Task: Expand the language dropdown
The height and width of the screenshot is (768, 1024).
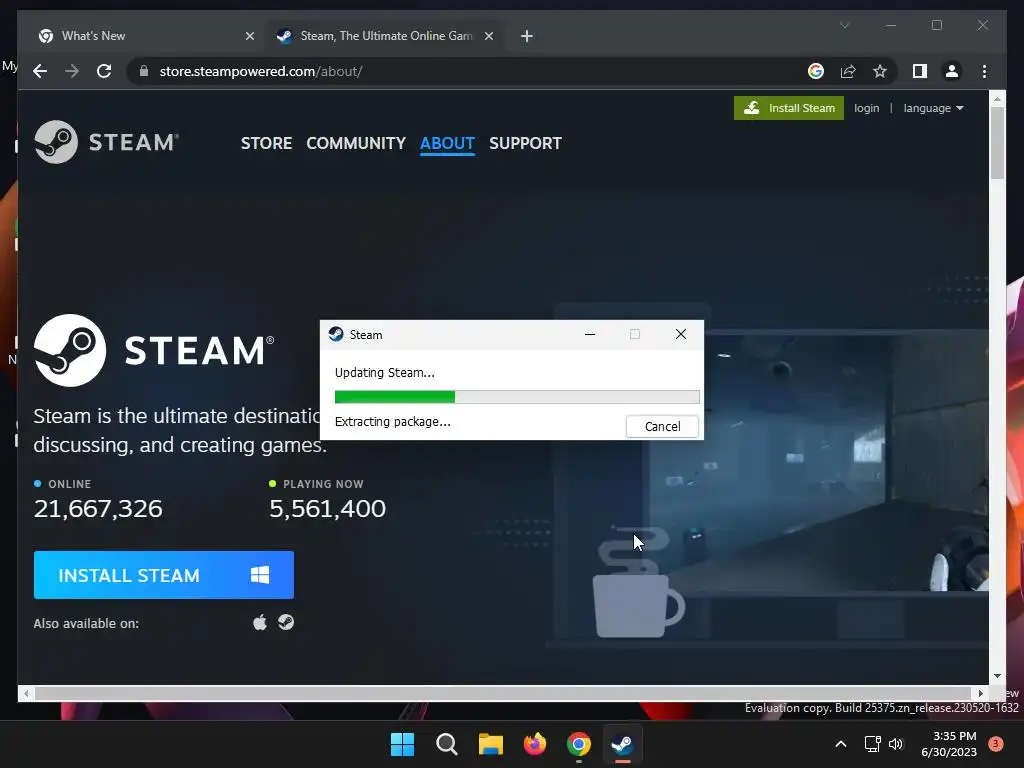Action: click(933, 108)
